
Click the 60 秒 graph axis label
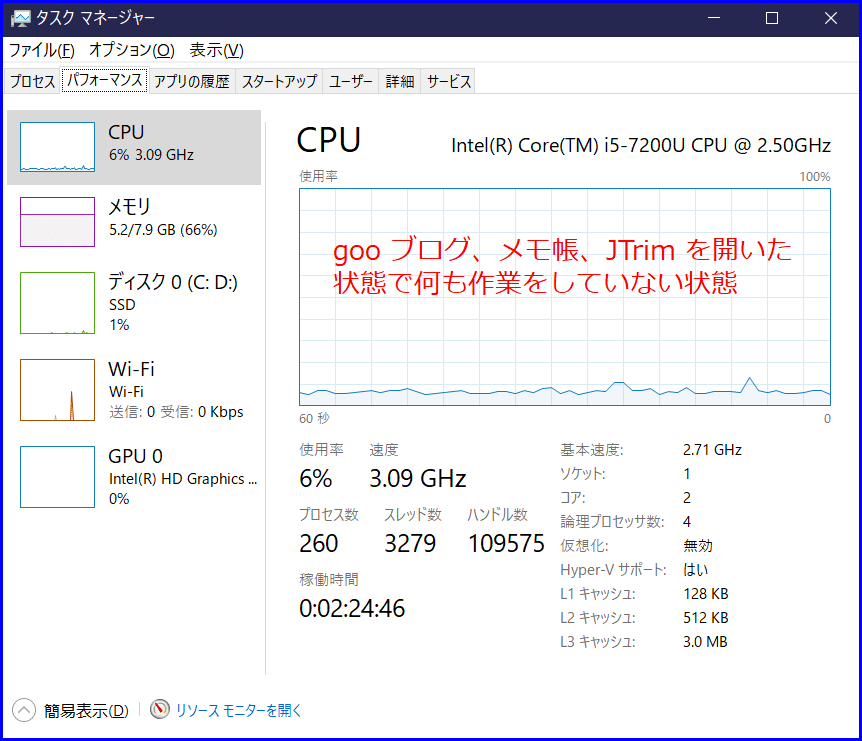coord(314,419)
